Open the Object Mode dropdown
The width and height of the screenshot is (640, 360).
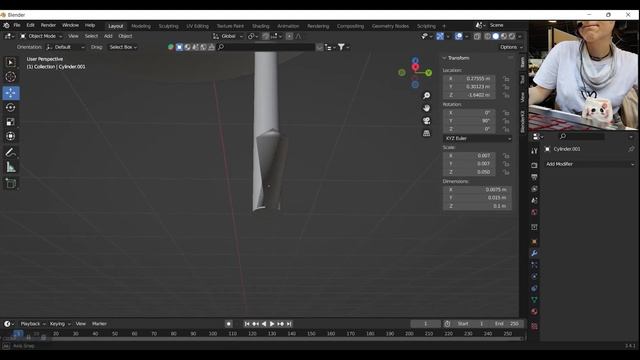click(41, 36)
